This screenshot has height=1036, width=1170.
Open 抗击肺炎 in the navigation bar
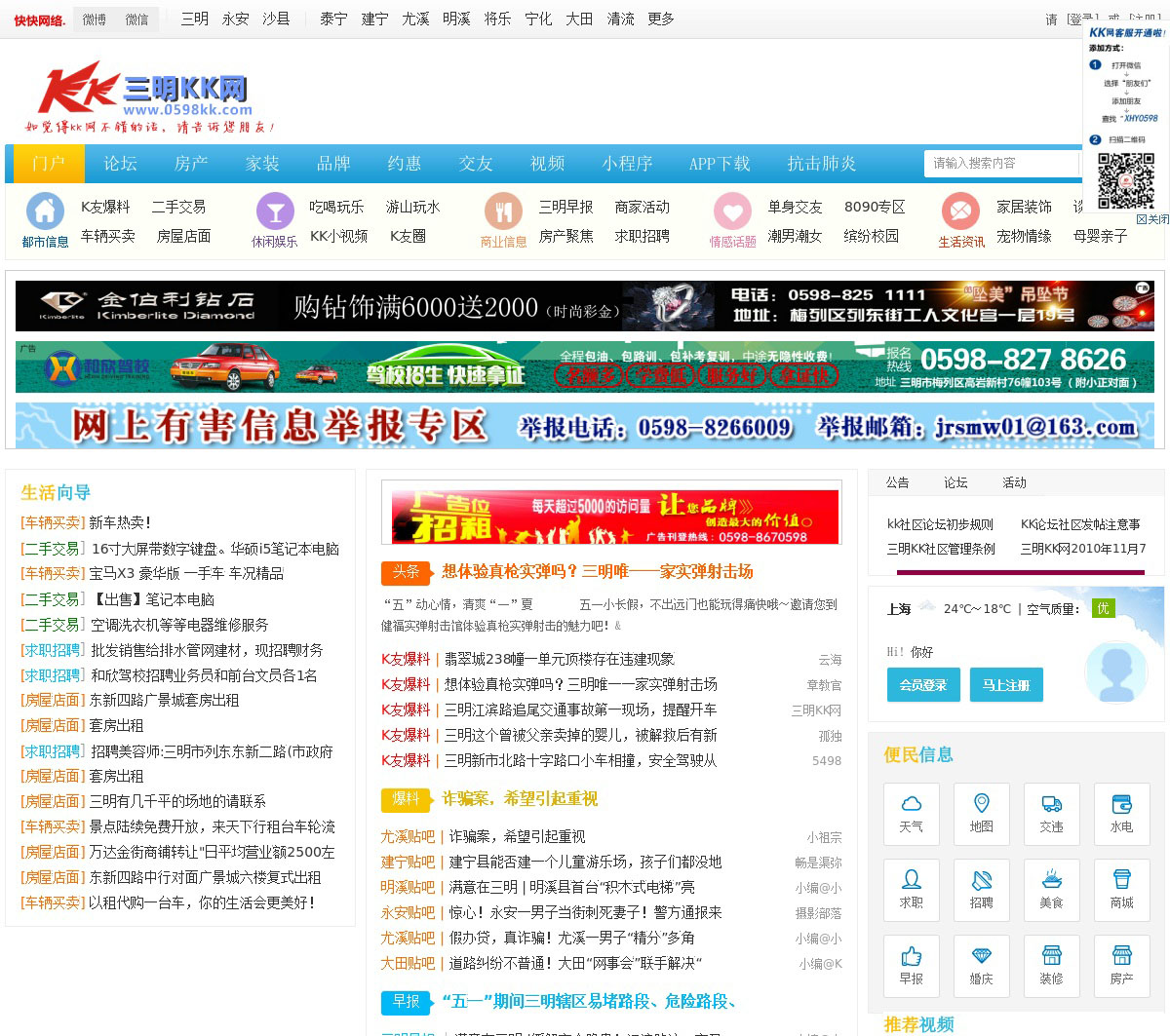coord(821,164)
